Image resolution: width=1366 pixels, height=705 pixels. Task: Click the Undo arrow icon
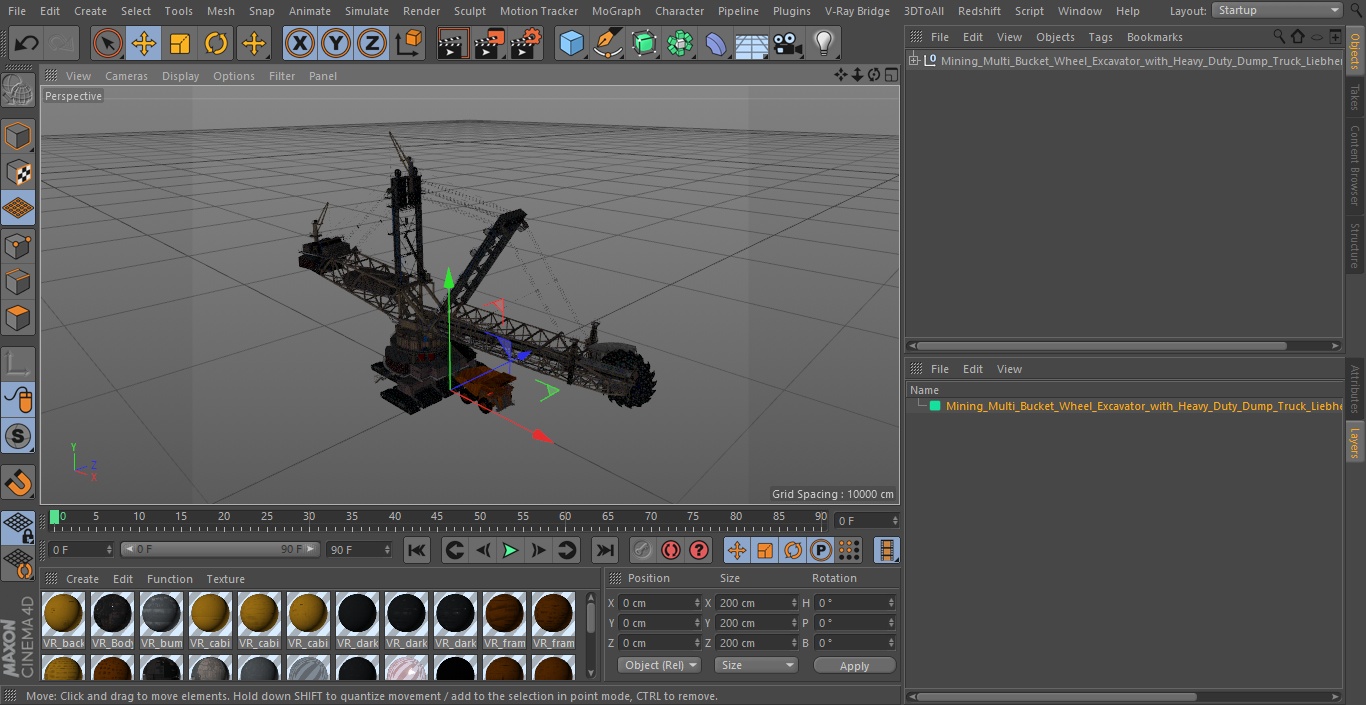point(27,43)
